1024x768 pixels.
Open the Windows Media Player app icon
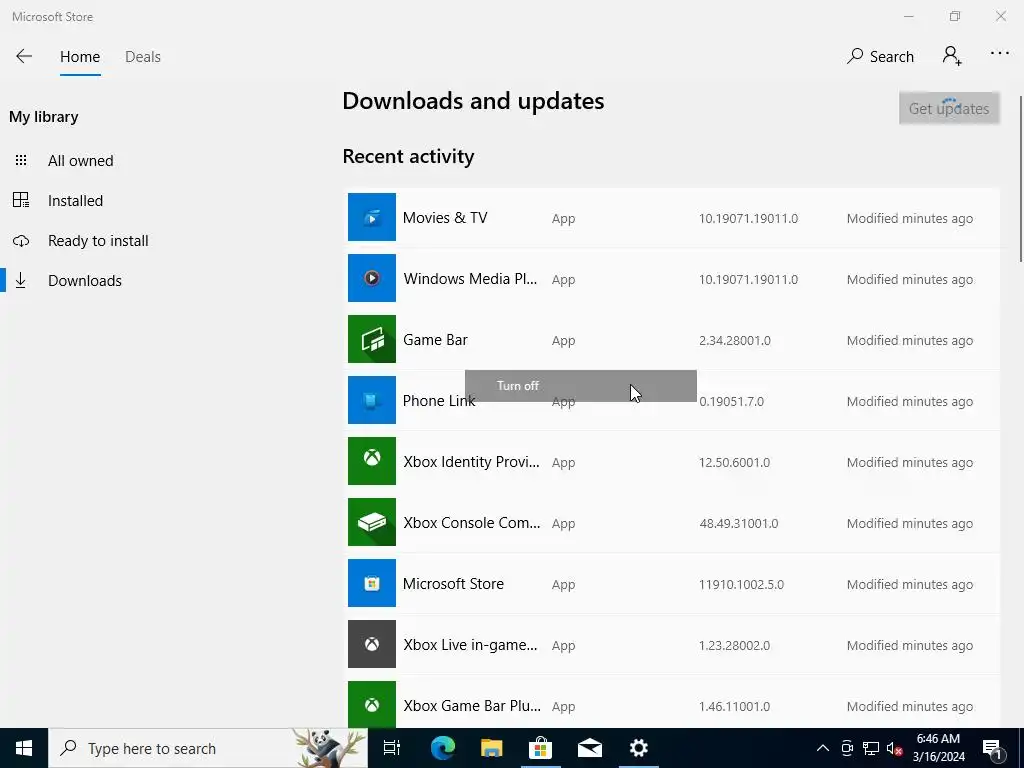[x=372, y=278]
